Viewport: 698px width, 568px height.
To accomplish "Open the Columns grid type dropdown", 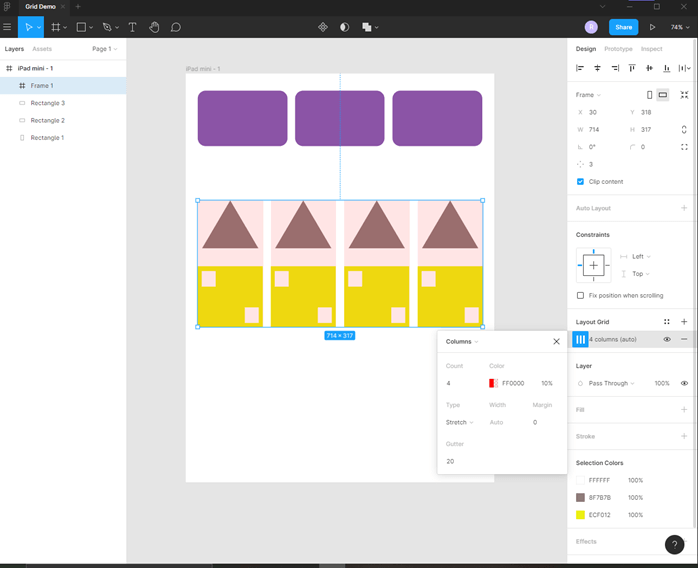I will click(462, 341).
